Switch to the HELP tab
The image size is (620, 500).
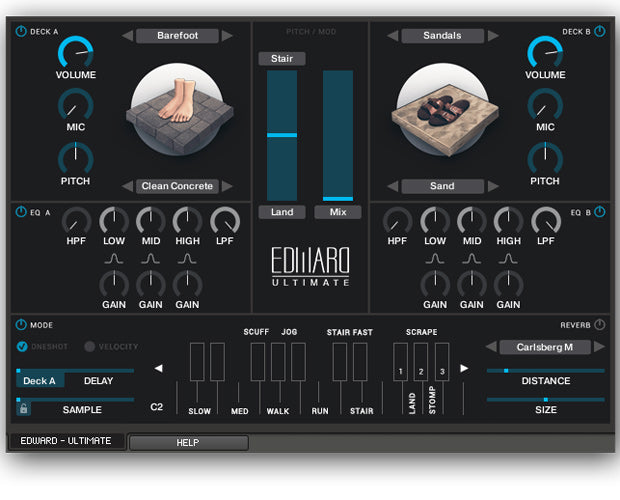pyautogui.click(x=188, y=442)
